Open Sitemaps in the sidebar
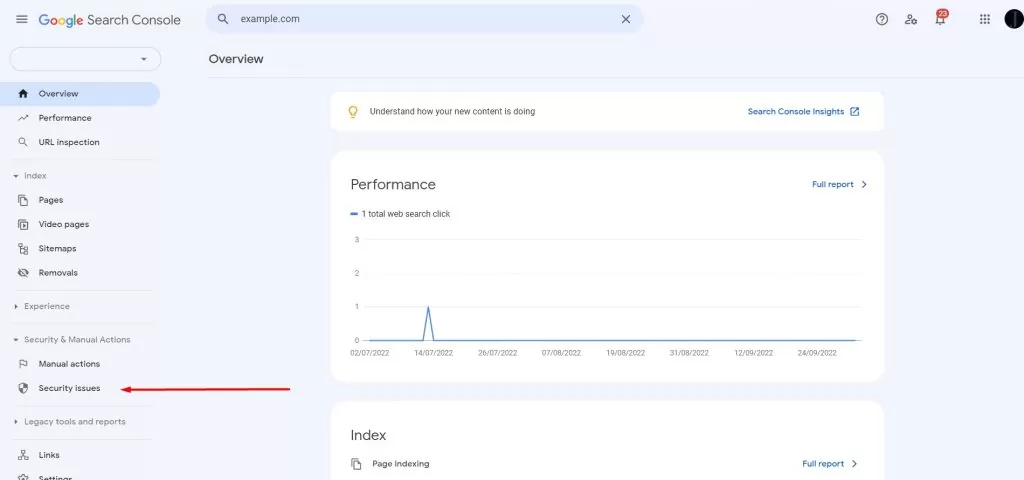Viewport: 1024px width, 480px height. point(57,249)
